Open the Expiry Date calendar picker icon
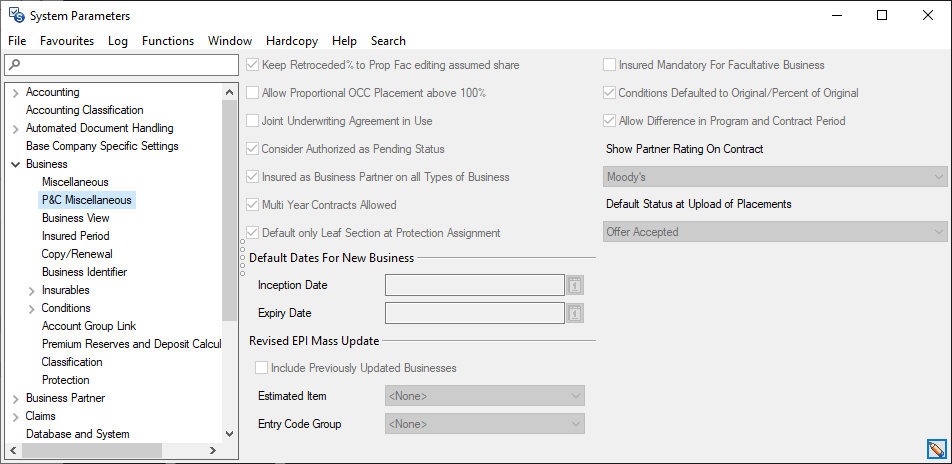This screenshot has width=952, height=464. (x=575, y=314)
